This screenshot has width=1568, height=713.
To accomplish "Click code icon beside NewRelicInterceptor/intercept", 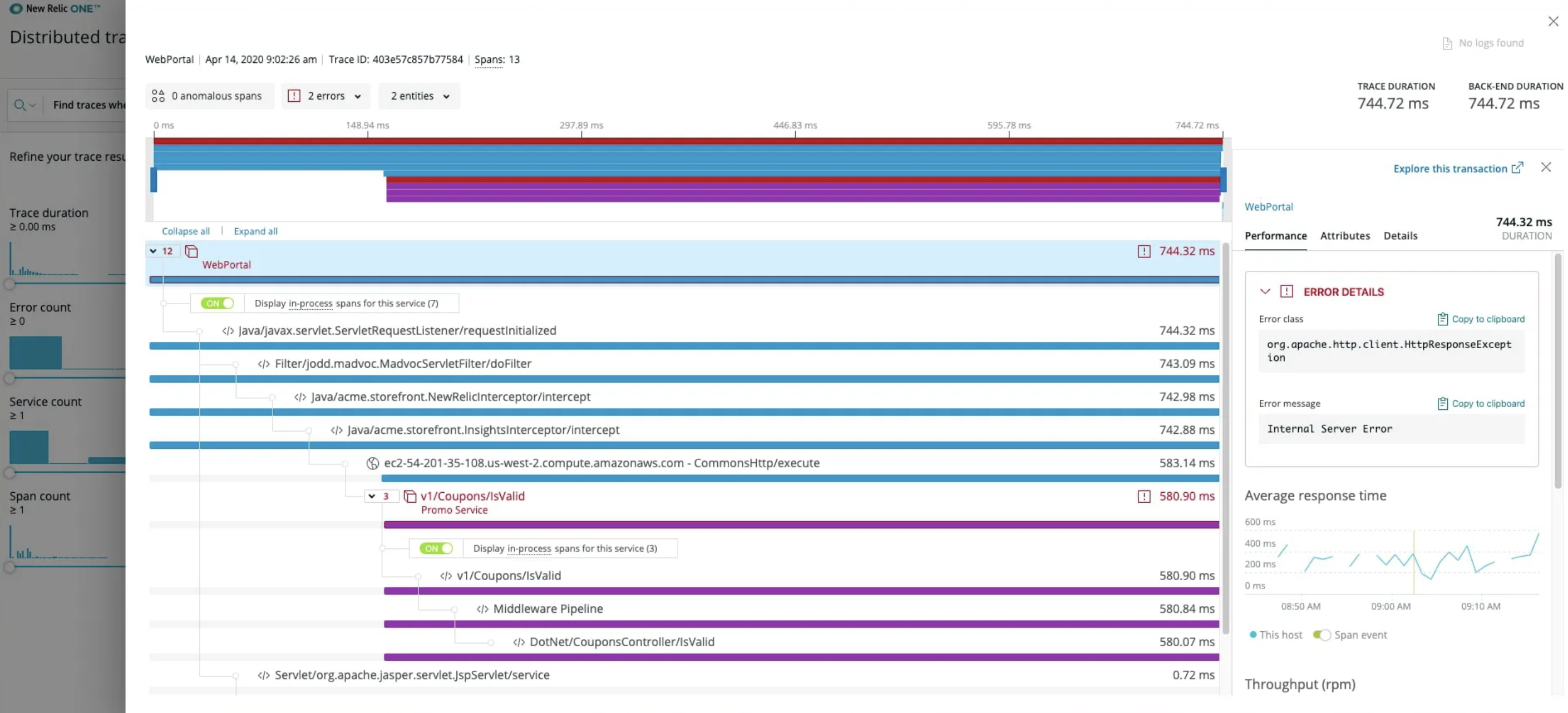I will click(300, 397).
